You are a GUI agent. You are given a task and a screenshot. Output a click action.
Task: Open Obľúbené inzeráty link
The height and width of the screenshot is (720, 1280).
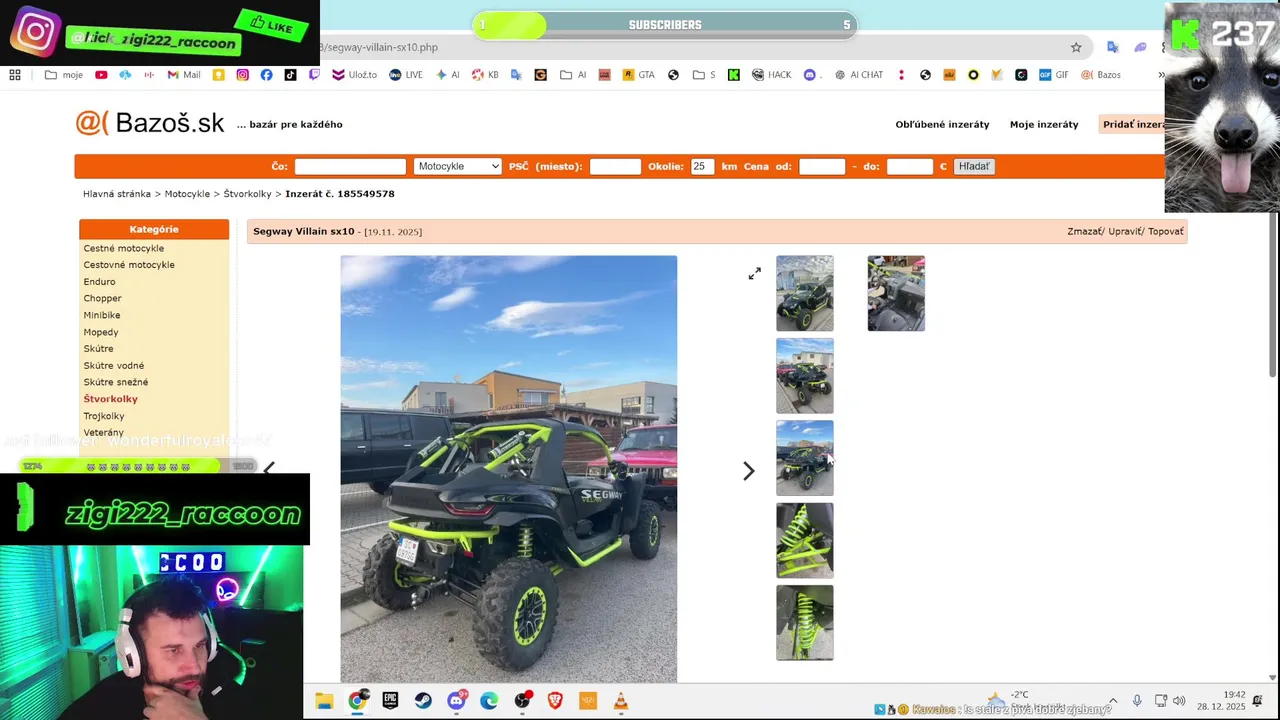coord(942,124)
